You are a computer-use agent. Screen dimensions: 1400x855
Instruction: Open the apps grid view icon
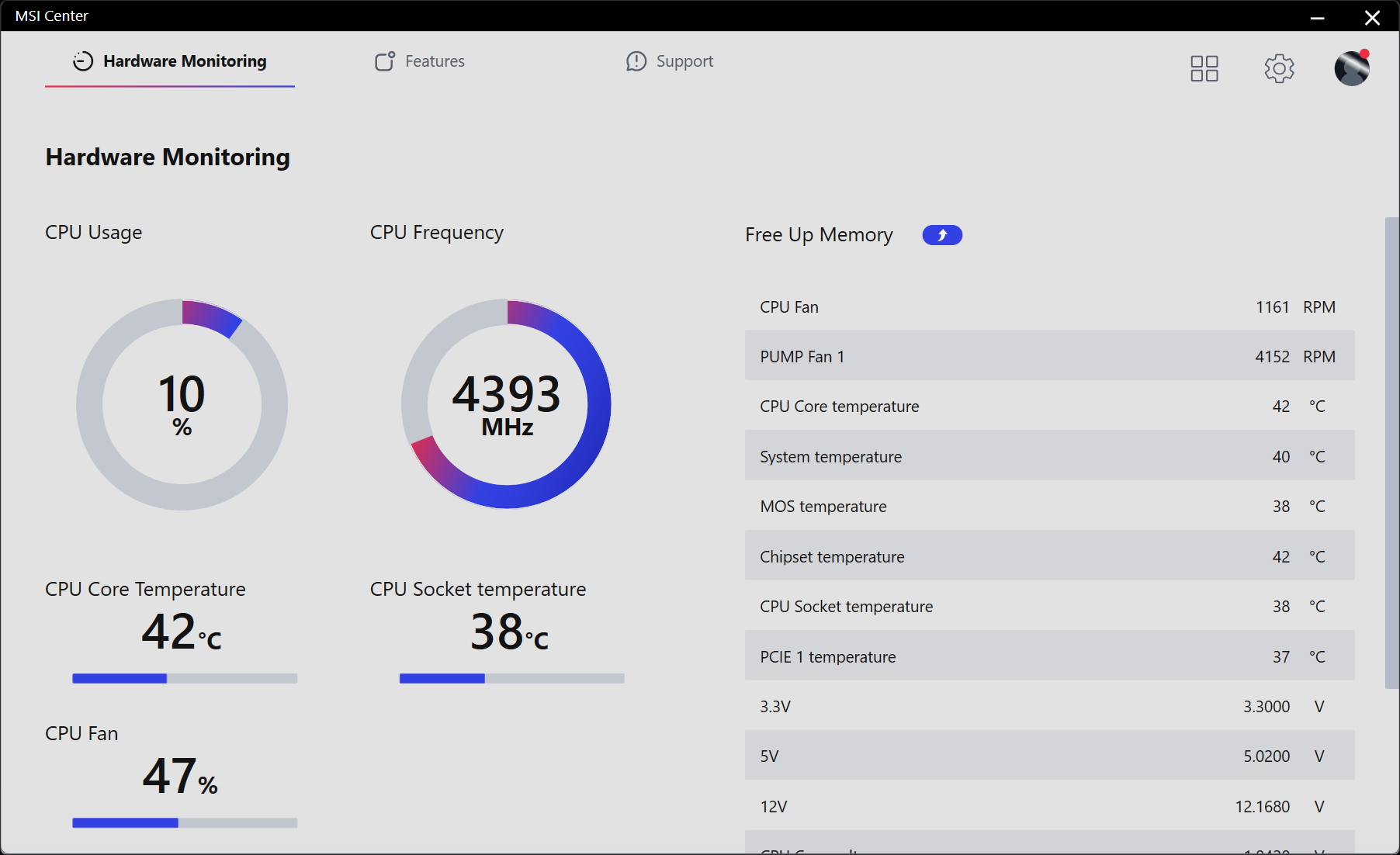coord(1204,68)
